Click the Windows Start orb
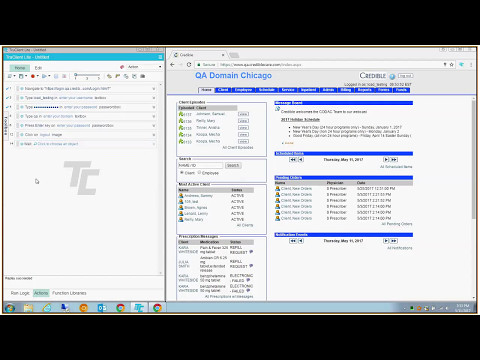The height and width of the screenshot is (360, 480). [10, 308]
